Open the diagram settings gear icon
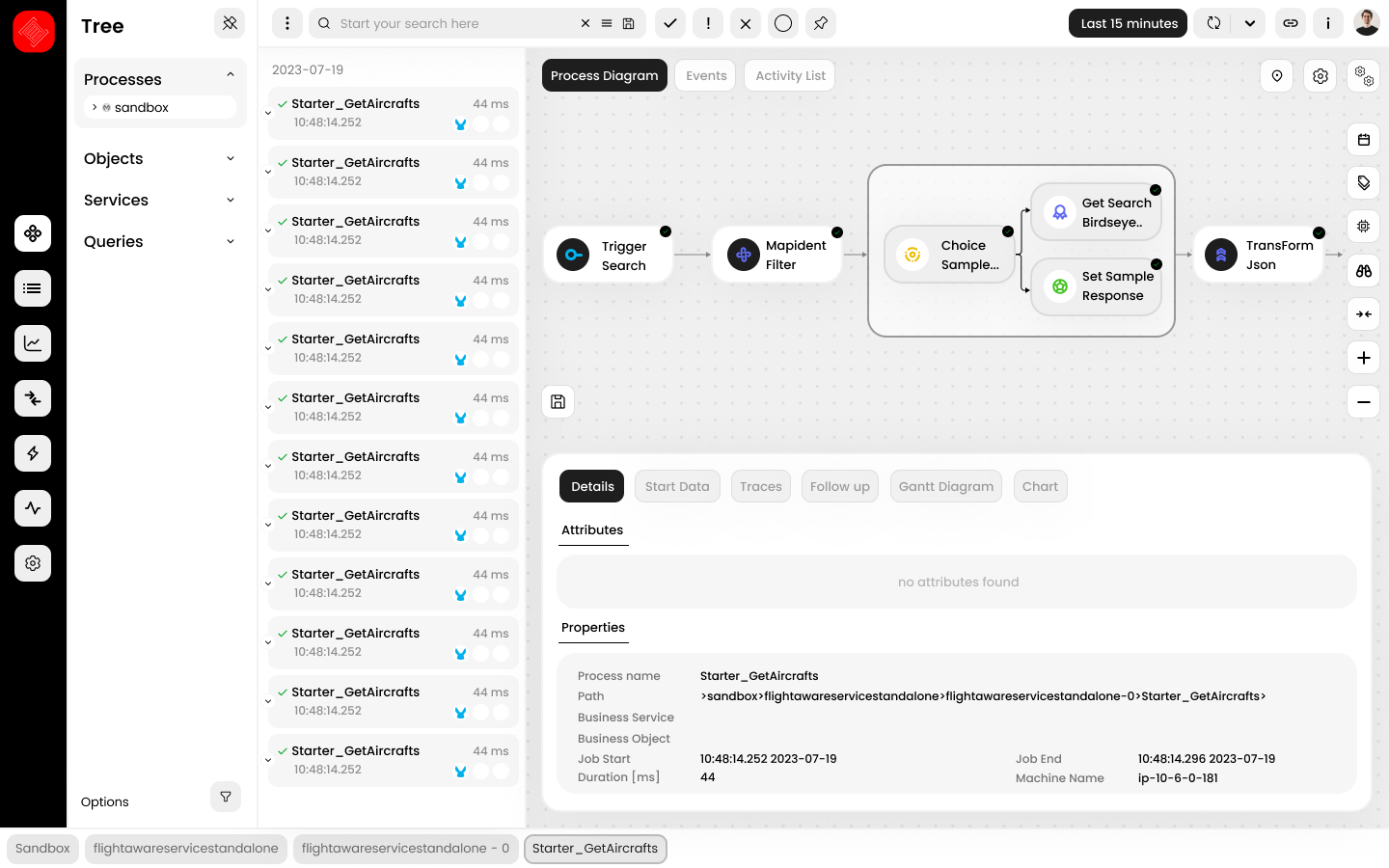 (x=1321, y=76)
